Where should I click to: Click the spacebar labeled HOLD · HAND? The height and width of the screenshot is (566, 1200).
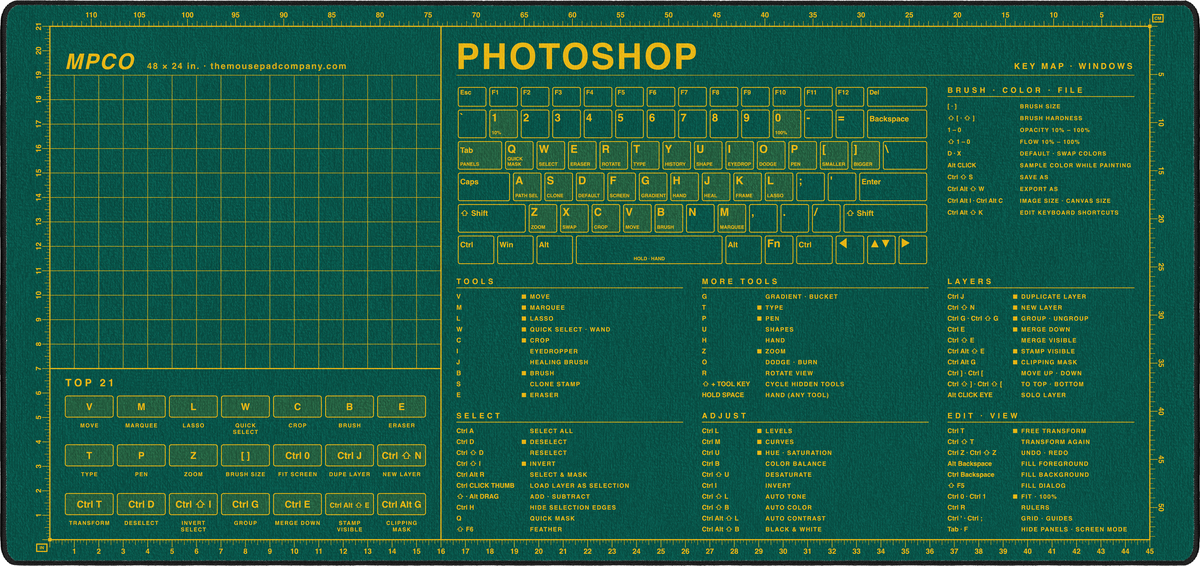pos(648,249)
